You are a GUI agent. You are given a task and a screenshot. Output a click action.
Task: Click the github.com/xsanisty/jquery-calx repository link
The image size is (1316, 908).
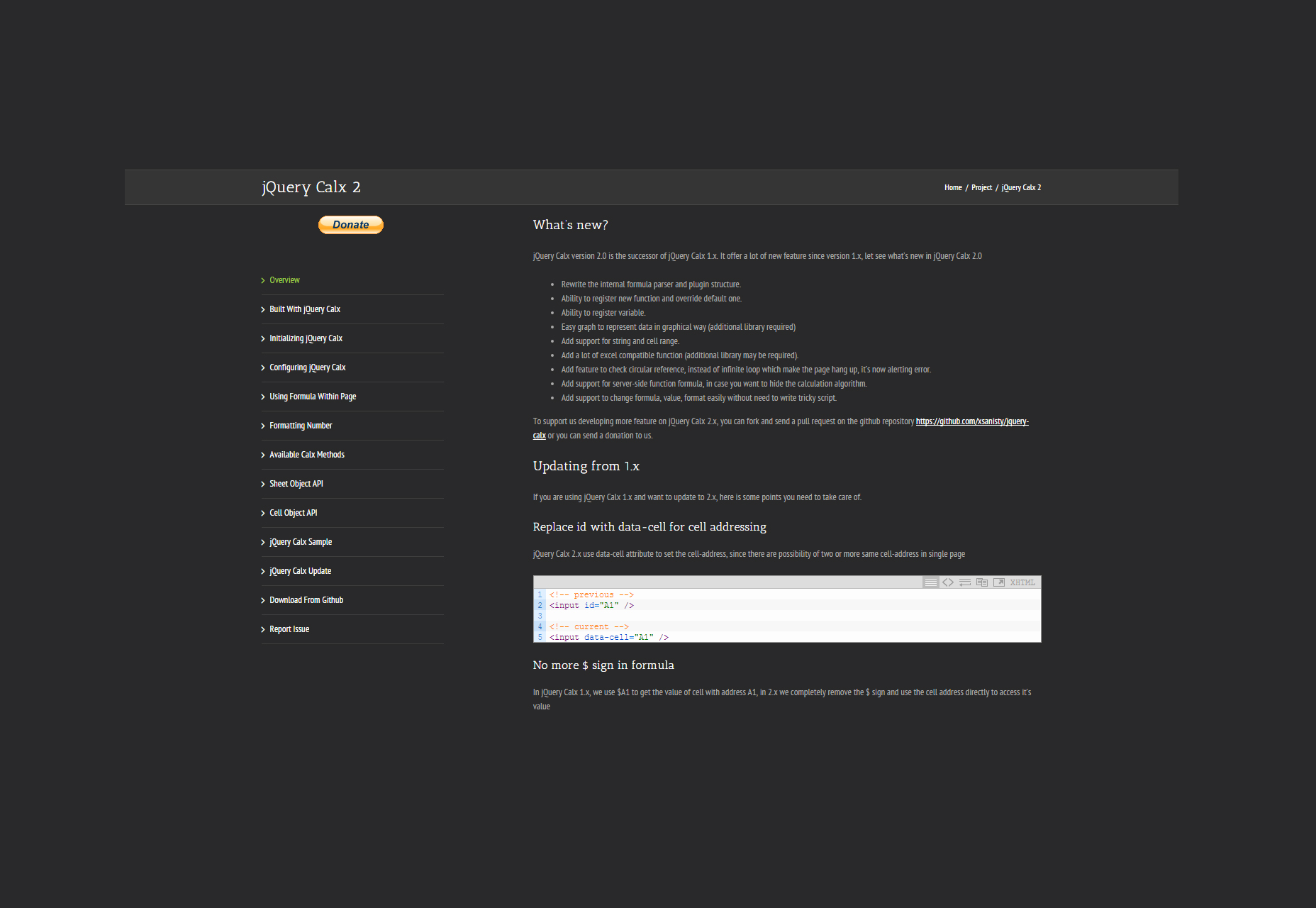pyautogui.click(x=971, y=421)
